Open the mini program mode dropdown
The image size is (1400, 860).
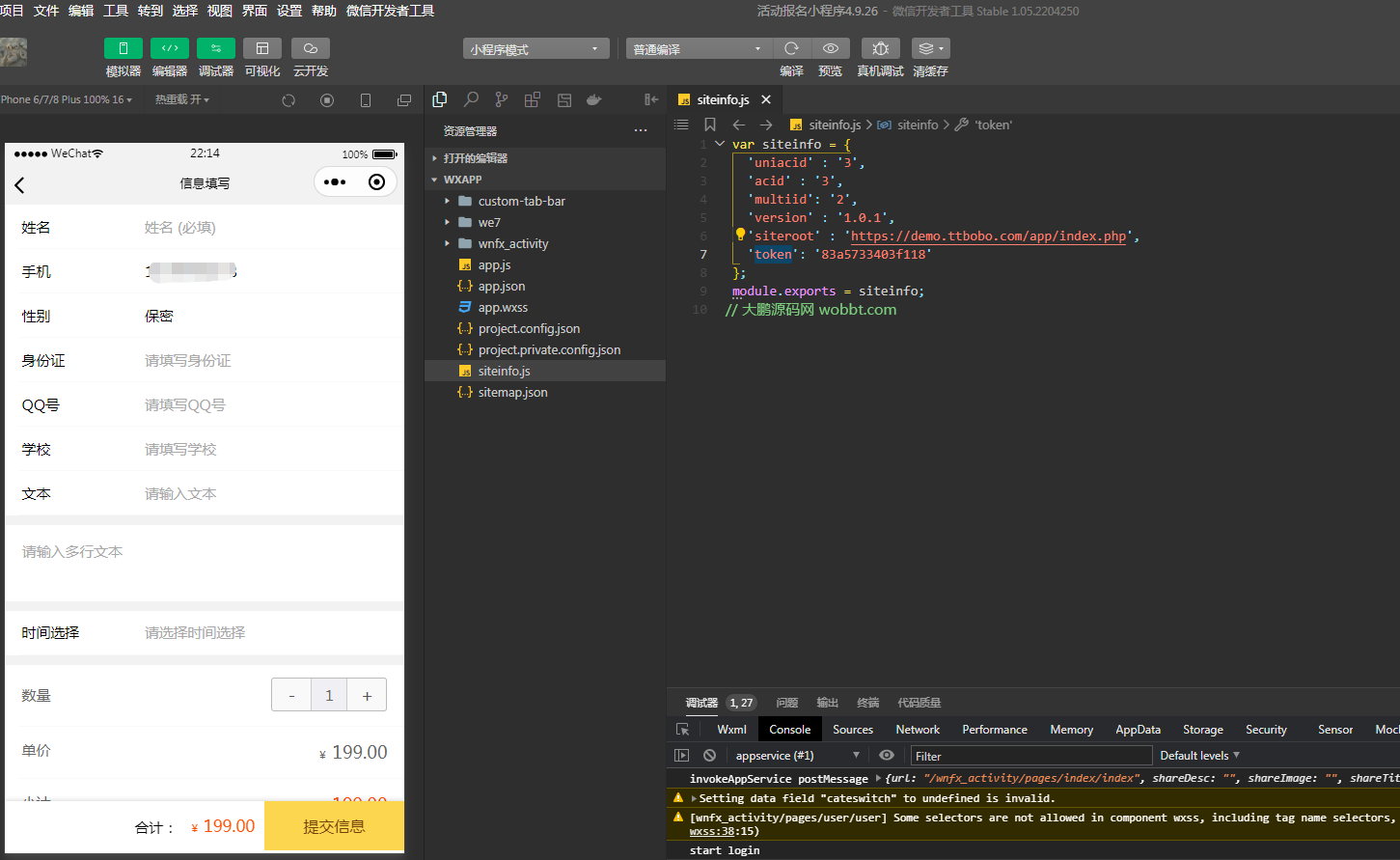click(535, 49)
